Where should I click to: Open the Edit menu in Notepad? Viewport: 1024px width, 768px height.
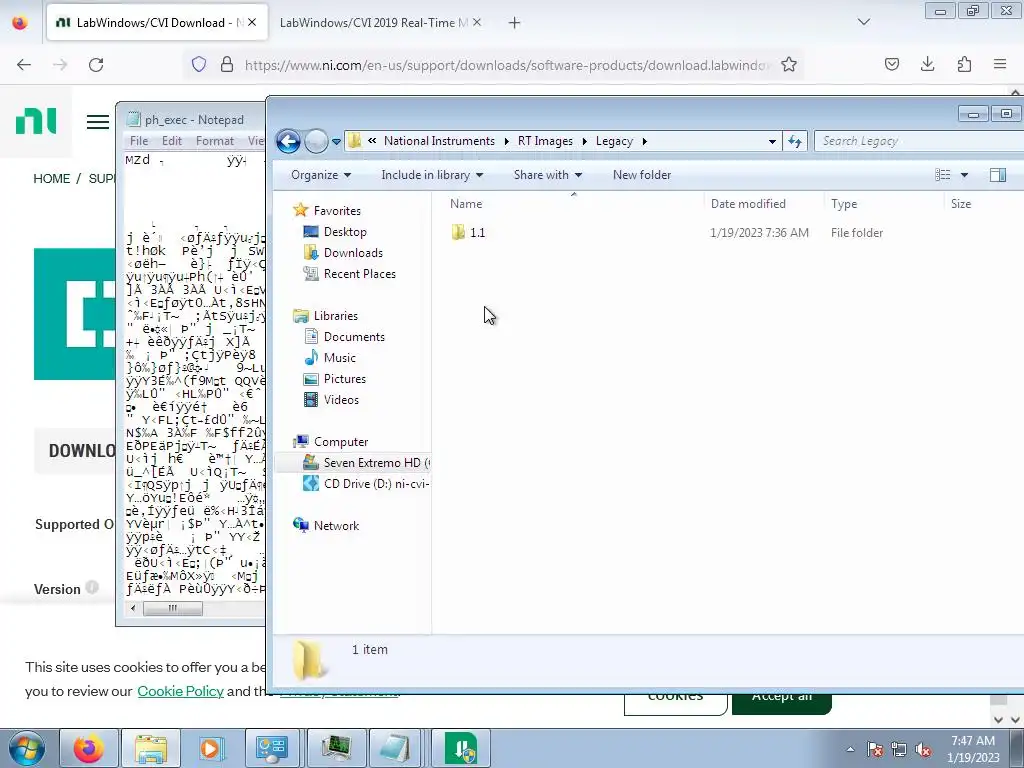coord(172,140)
